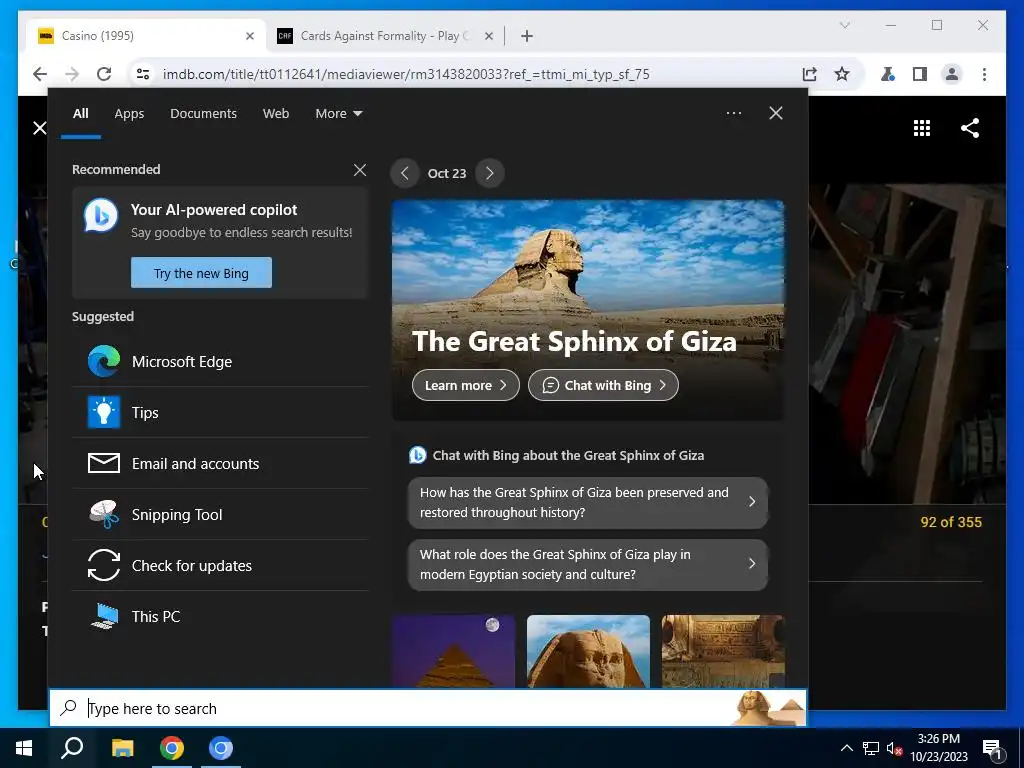Open This PC

(221, 616)
